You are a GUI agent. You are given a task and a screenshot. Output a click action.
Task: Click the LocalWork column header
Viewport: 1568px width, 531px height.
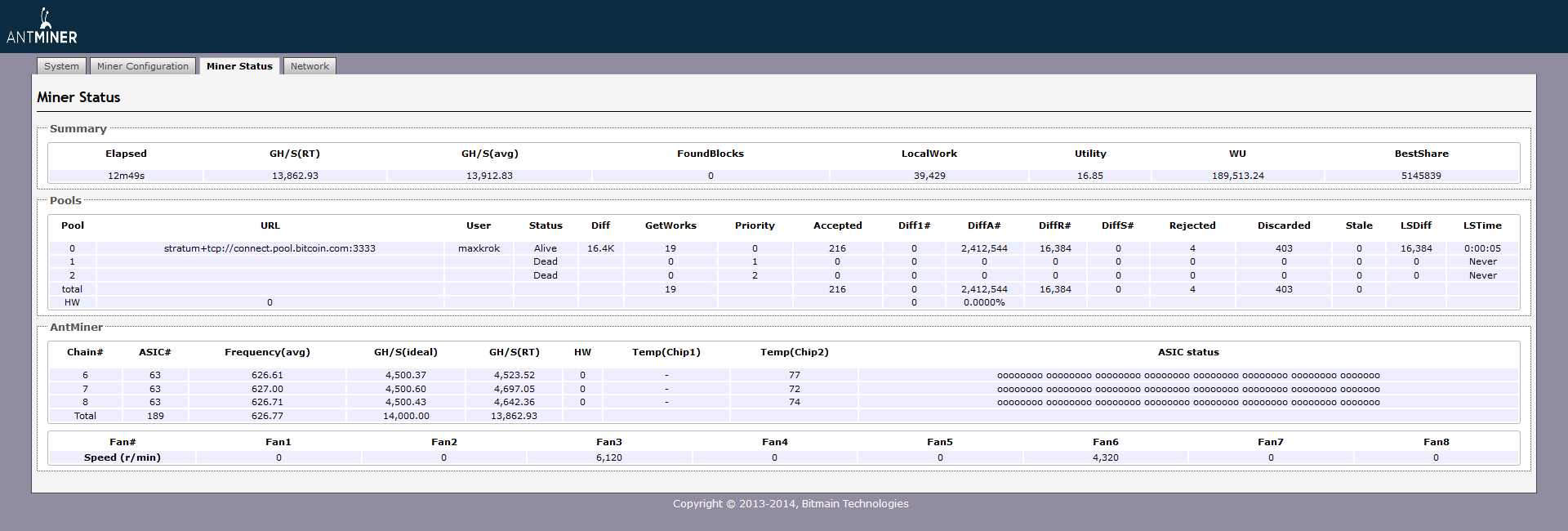(929, 154)
